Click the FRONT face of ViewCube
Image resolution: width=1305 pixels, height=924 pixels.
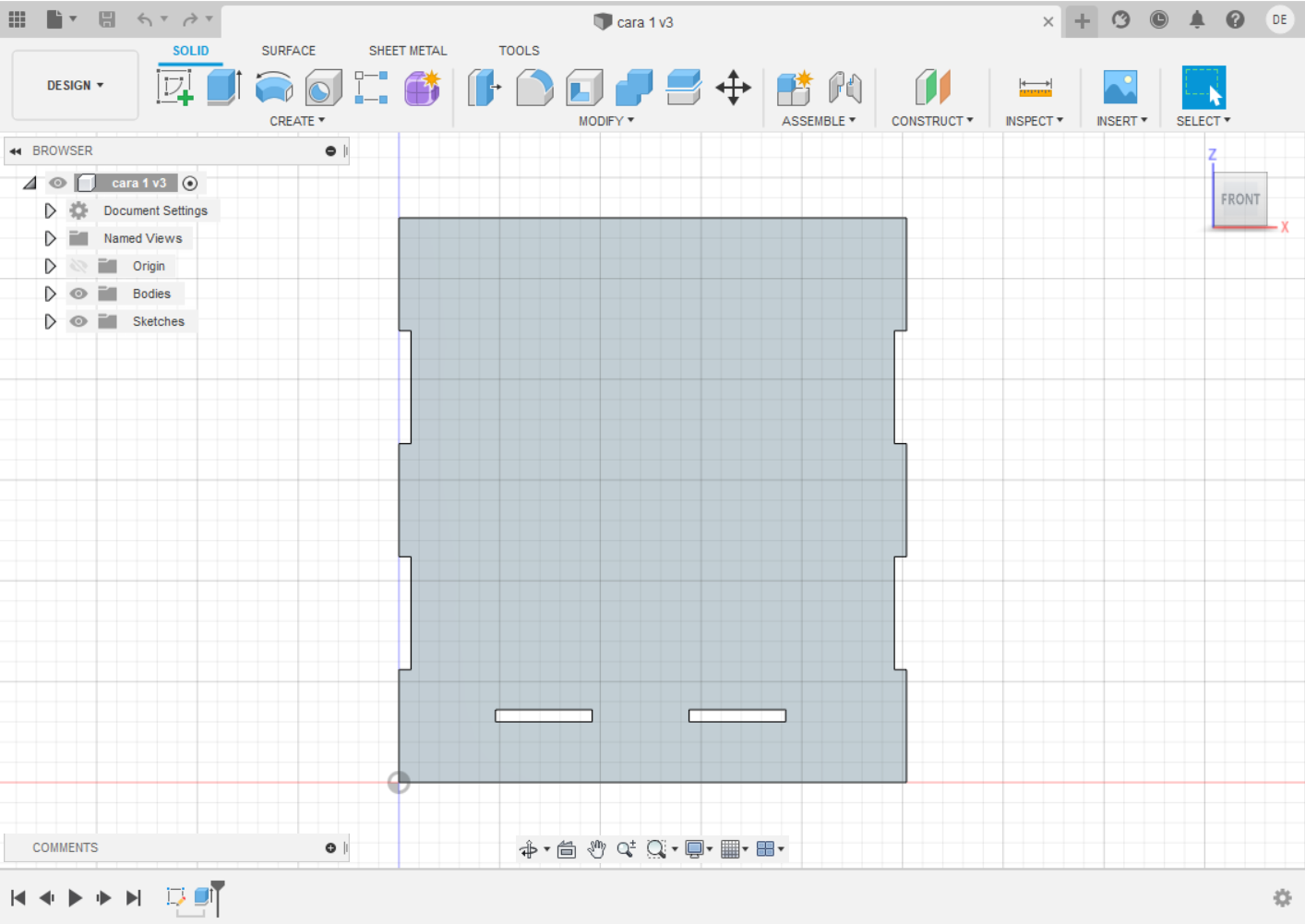point(1239,199)
